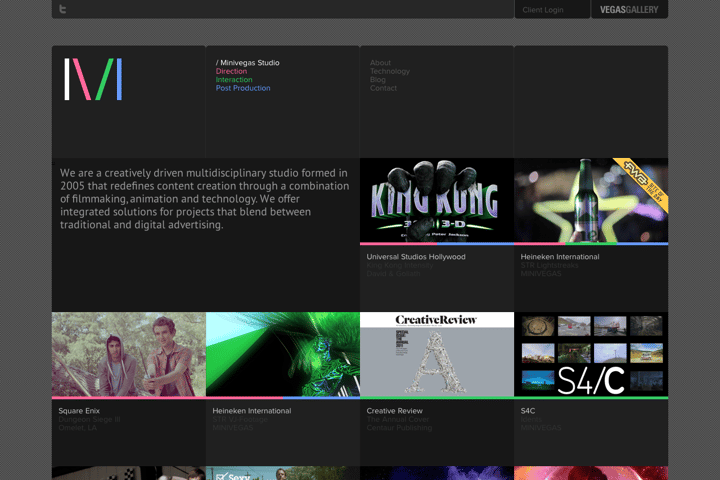Screen dimensions: 720x480
Task: Filter projects by Interaction
Action: [234, 79]
